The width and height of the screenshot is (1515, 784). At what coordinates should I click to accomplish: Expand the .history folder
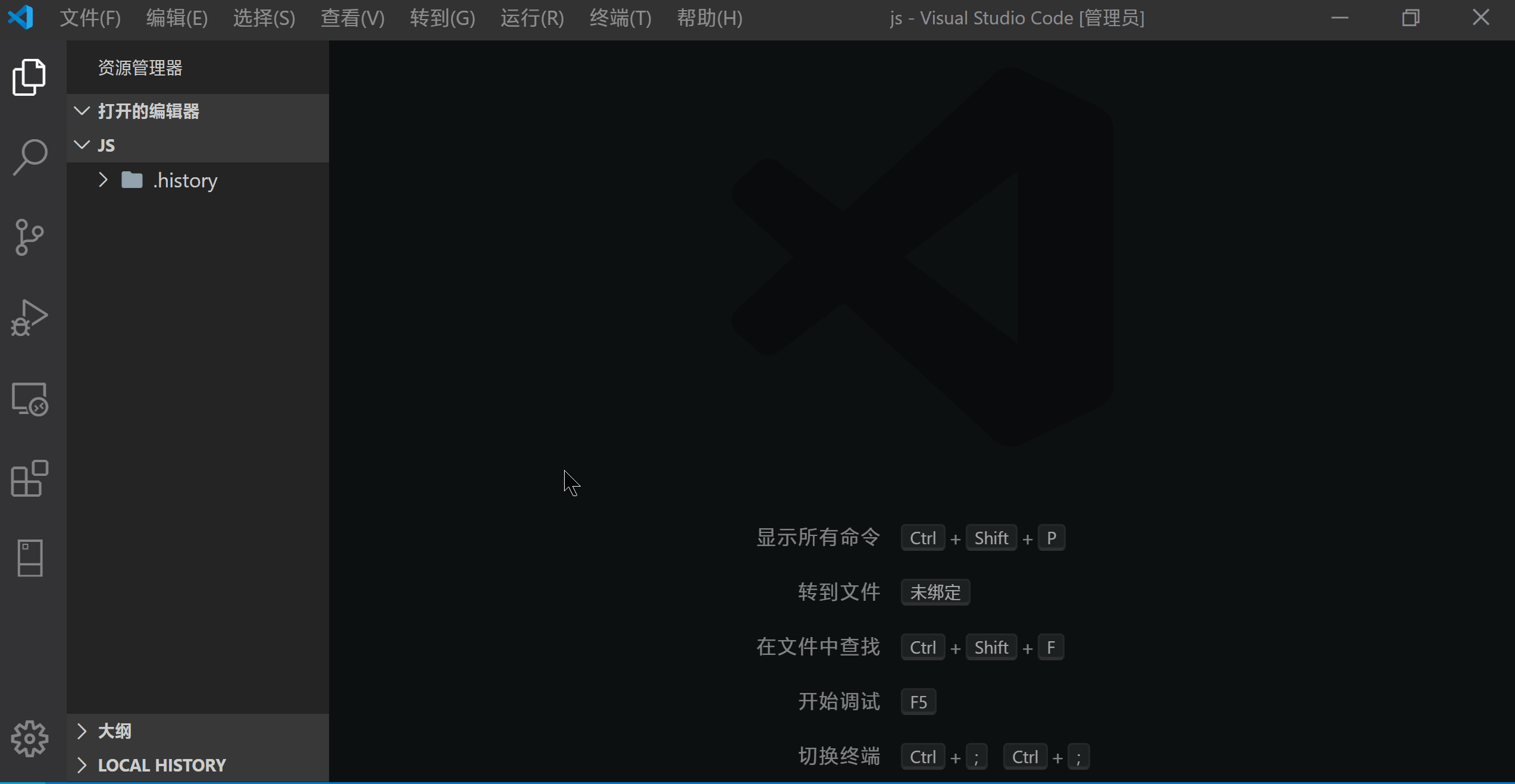tap(184, 180)
